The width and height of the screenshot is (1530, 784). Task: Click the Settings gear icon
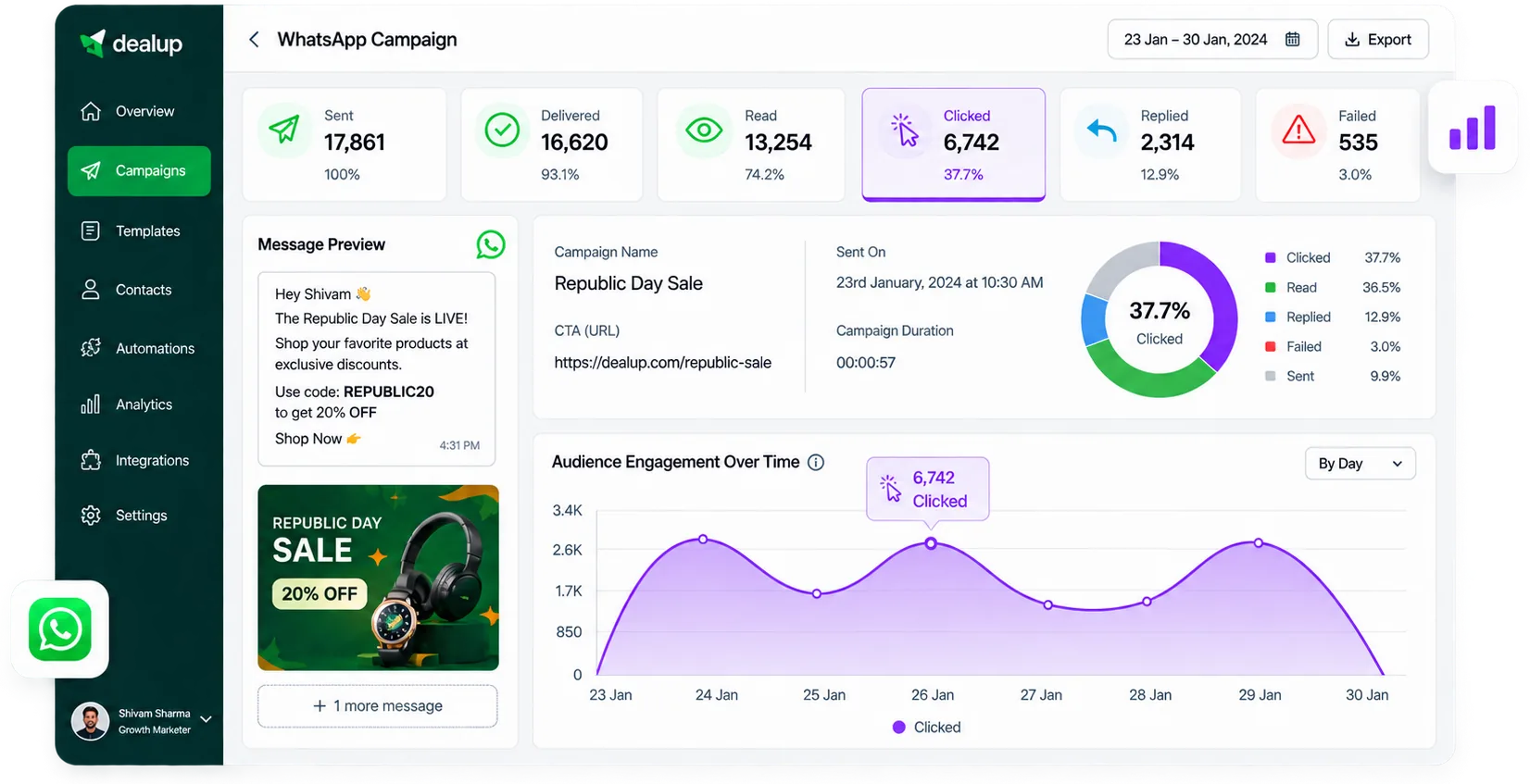[x=91, y=516]
